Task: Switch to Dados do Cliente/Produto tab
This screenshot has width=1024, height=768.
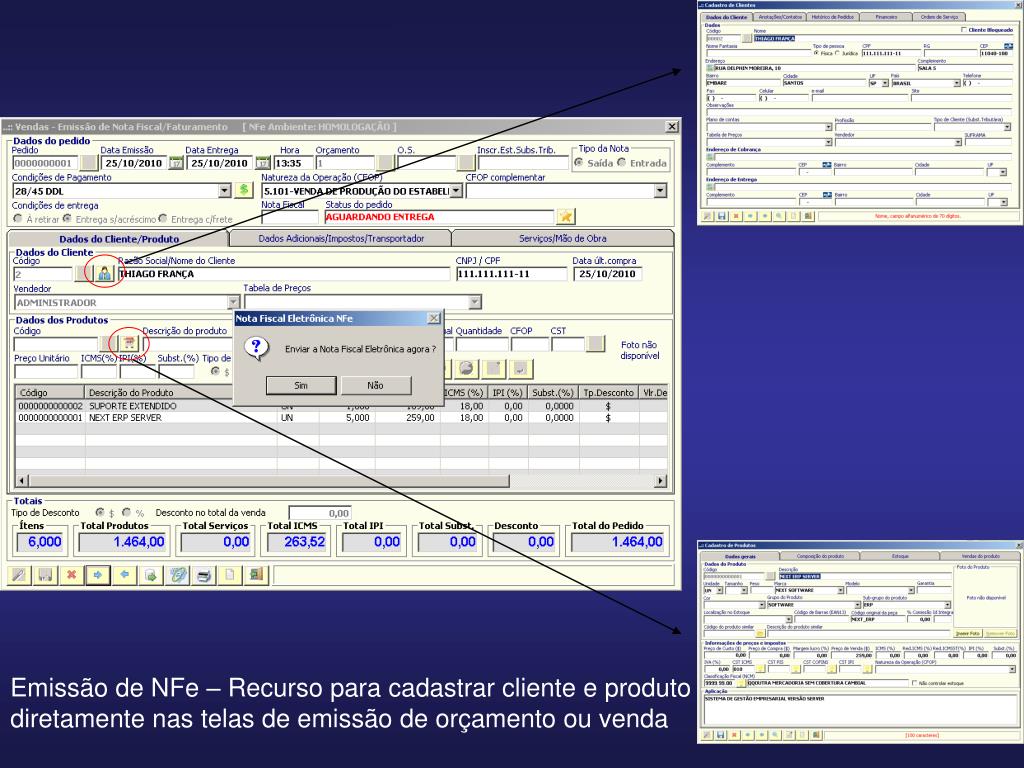Action: coord(119,239)
